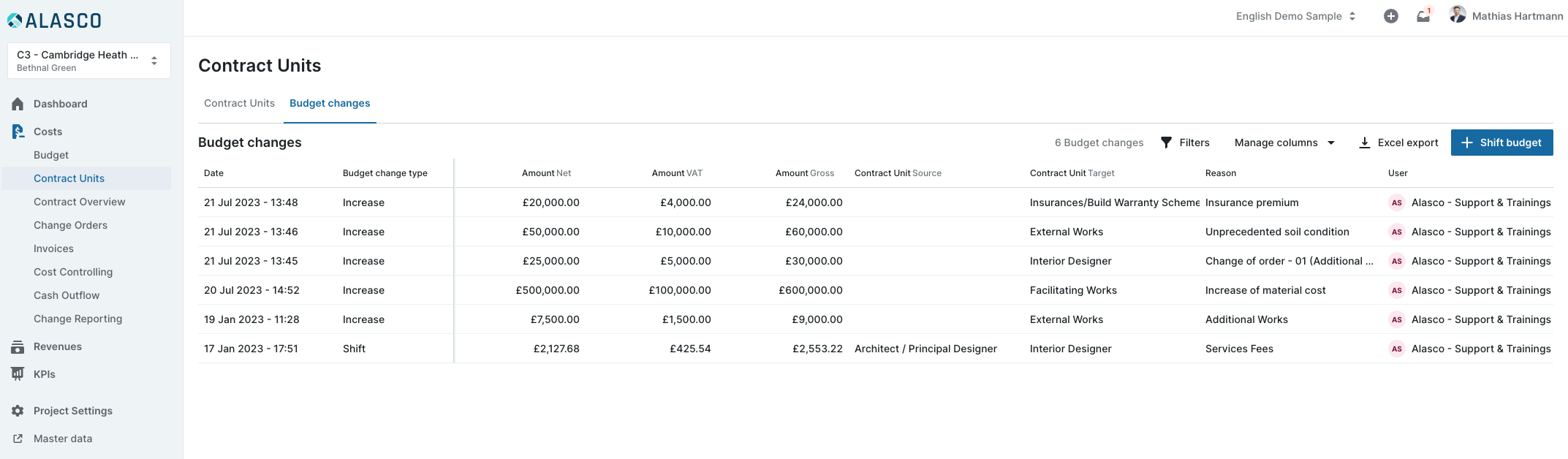Viewport: 1568px width, 459px height.
Task: Open the English Demo Sample dropdown
Action: (1295, 16)
